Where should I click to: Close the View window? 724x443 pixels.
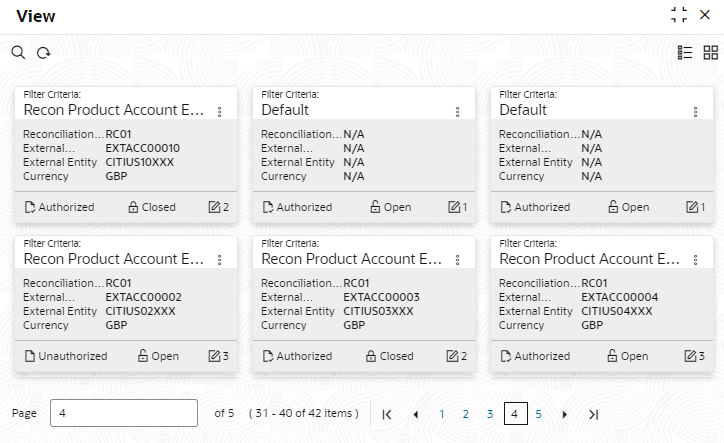pos(705,15)
